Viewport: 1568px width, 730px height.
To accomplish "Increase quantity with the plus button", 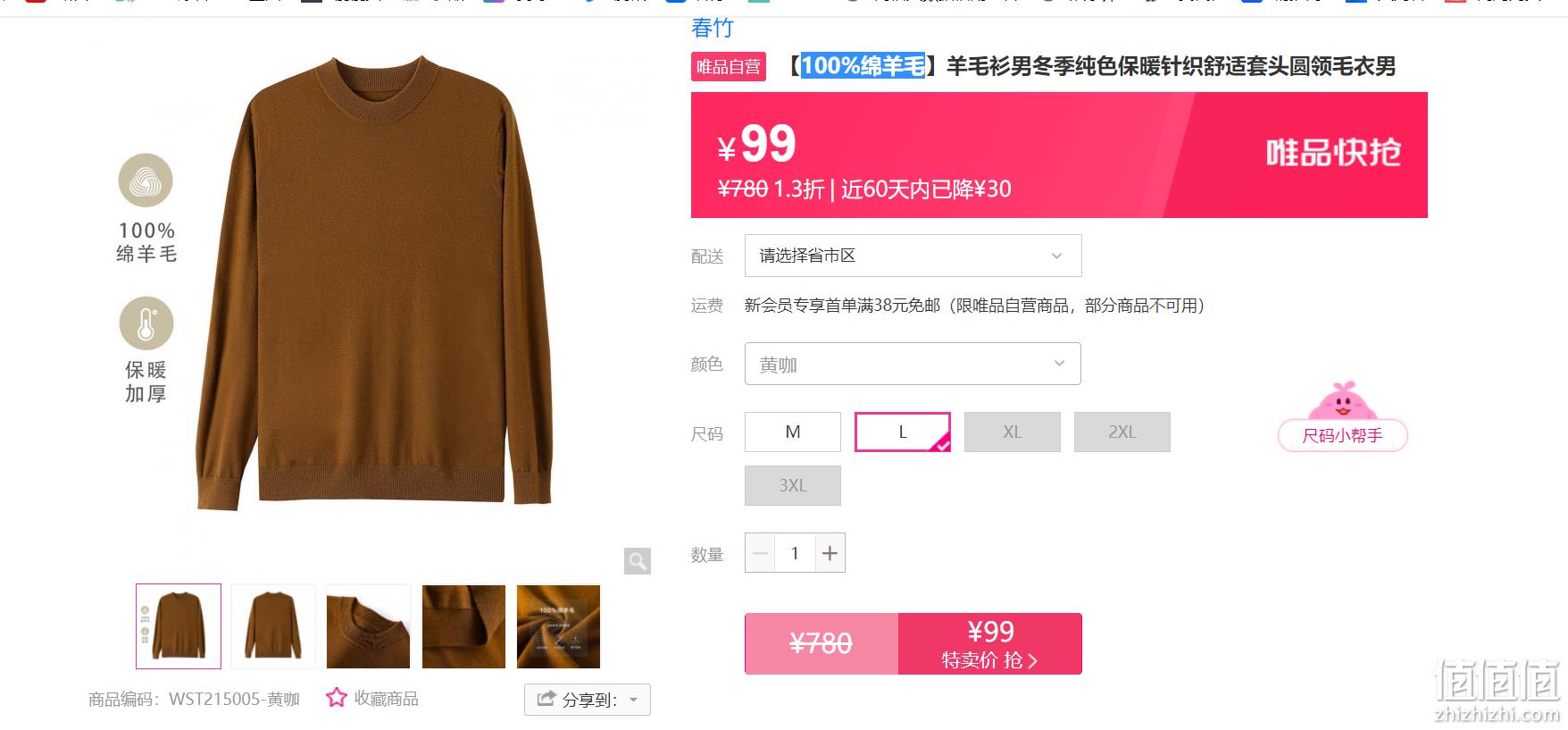I will pos(830,553).
